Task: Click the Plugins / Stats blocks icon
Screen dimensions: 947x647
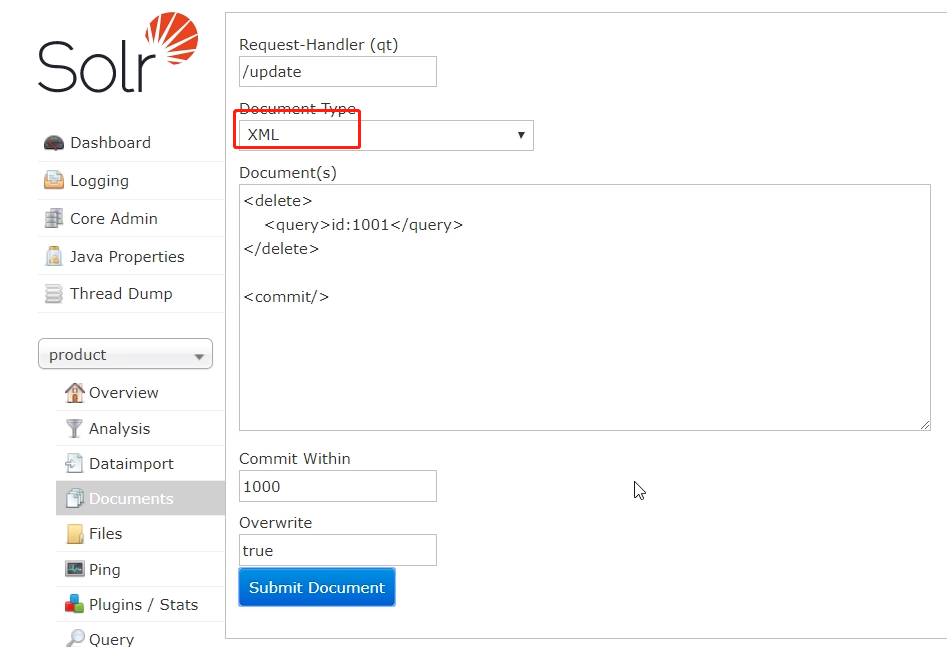Action: tap(74, 604)
